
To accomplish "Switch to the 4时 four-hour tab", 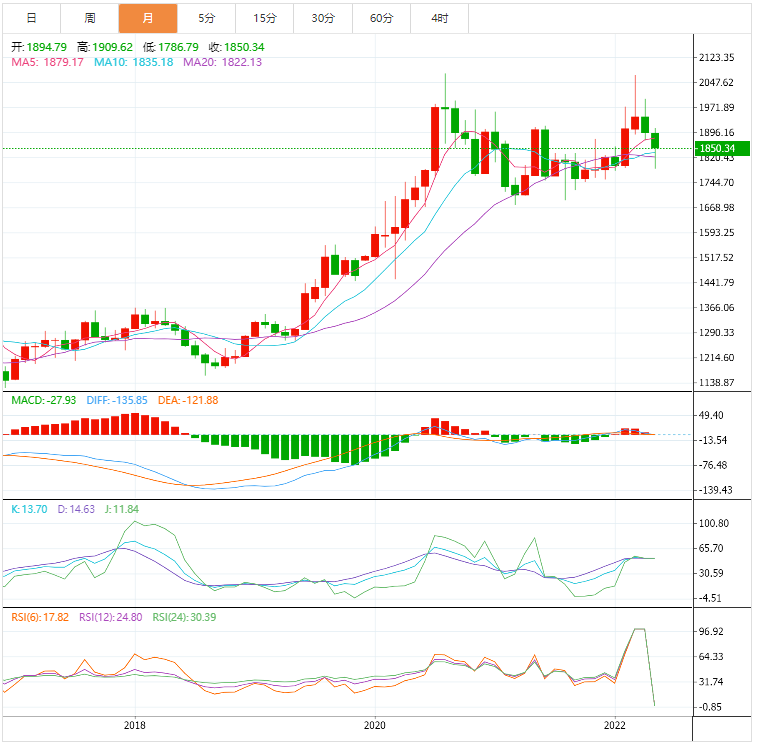I will pos(439,18).
